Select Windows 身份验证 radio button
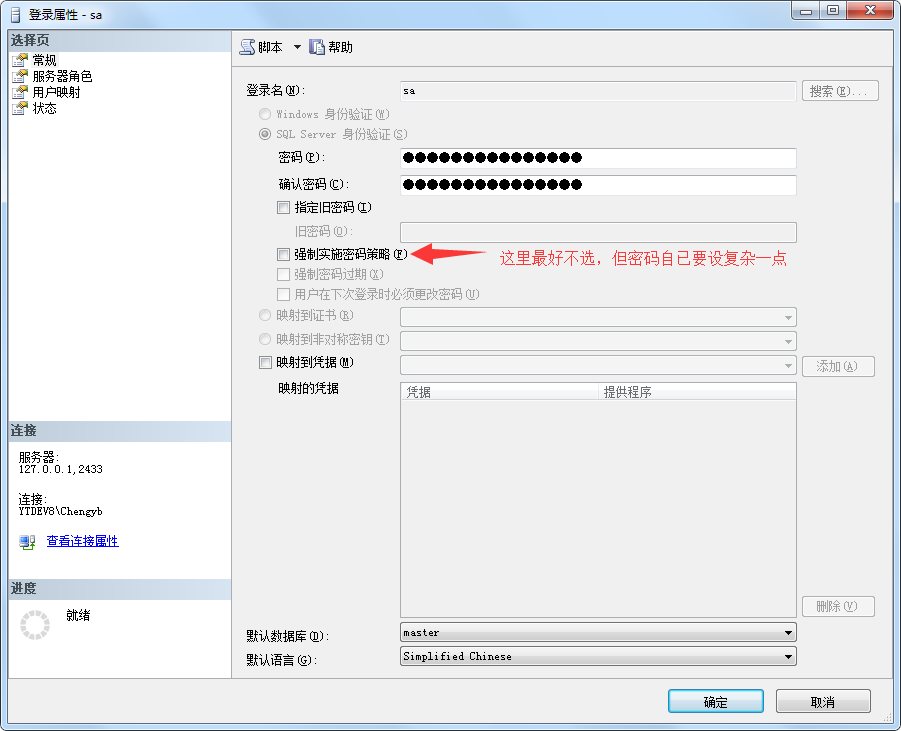 pyautogui.click(x=265, y=114)
